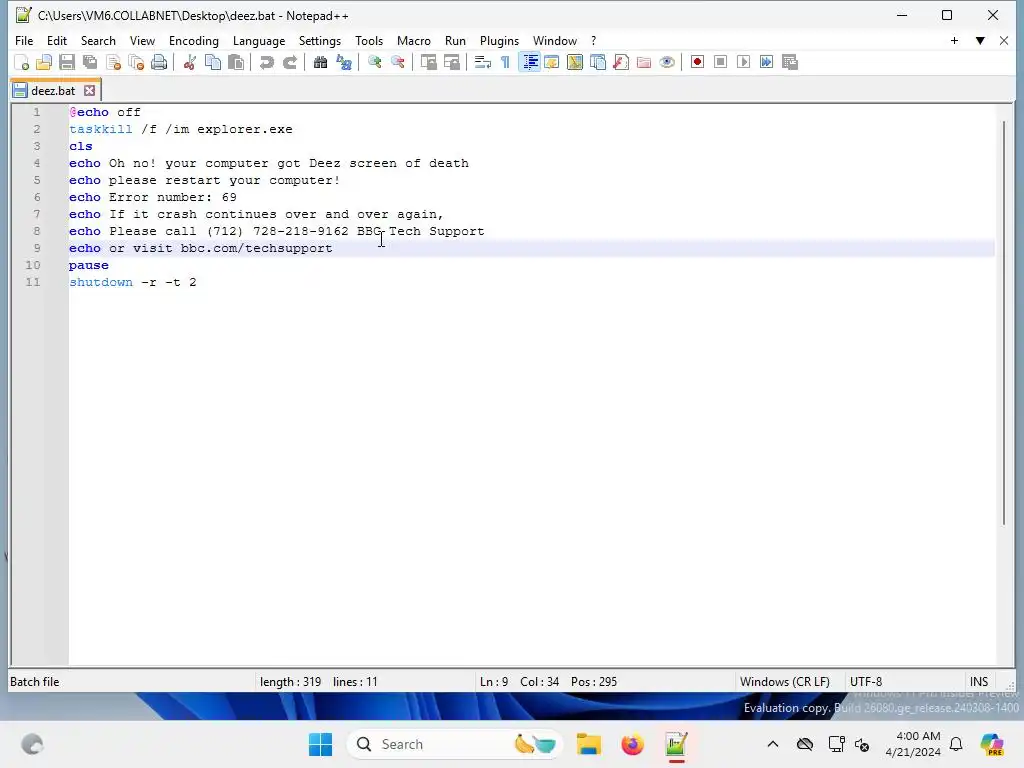Click the taskbar Search box

pyautogui.click(x=455, y=744)
